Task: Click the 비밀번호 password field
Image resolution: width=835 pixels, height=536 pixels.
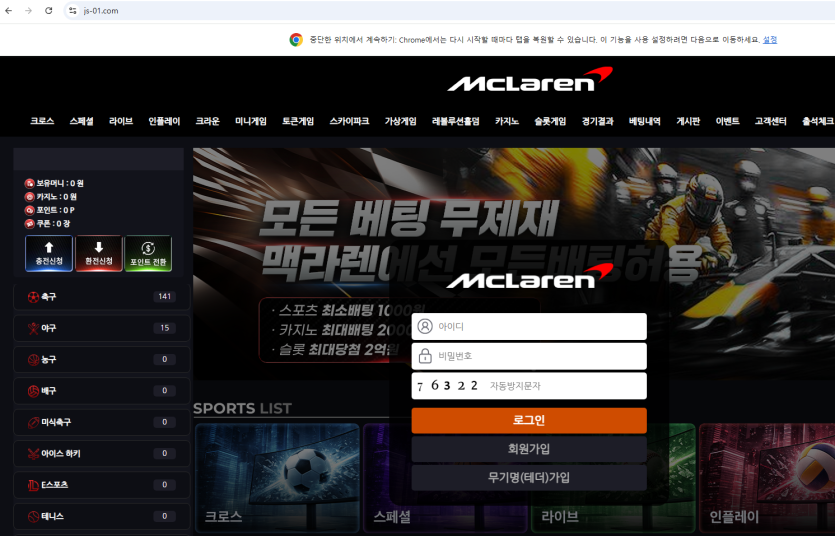Action: tap(529, 356)
